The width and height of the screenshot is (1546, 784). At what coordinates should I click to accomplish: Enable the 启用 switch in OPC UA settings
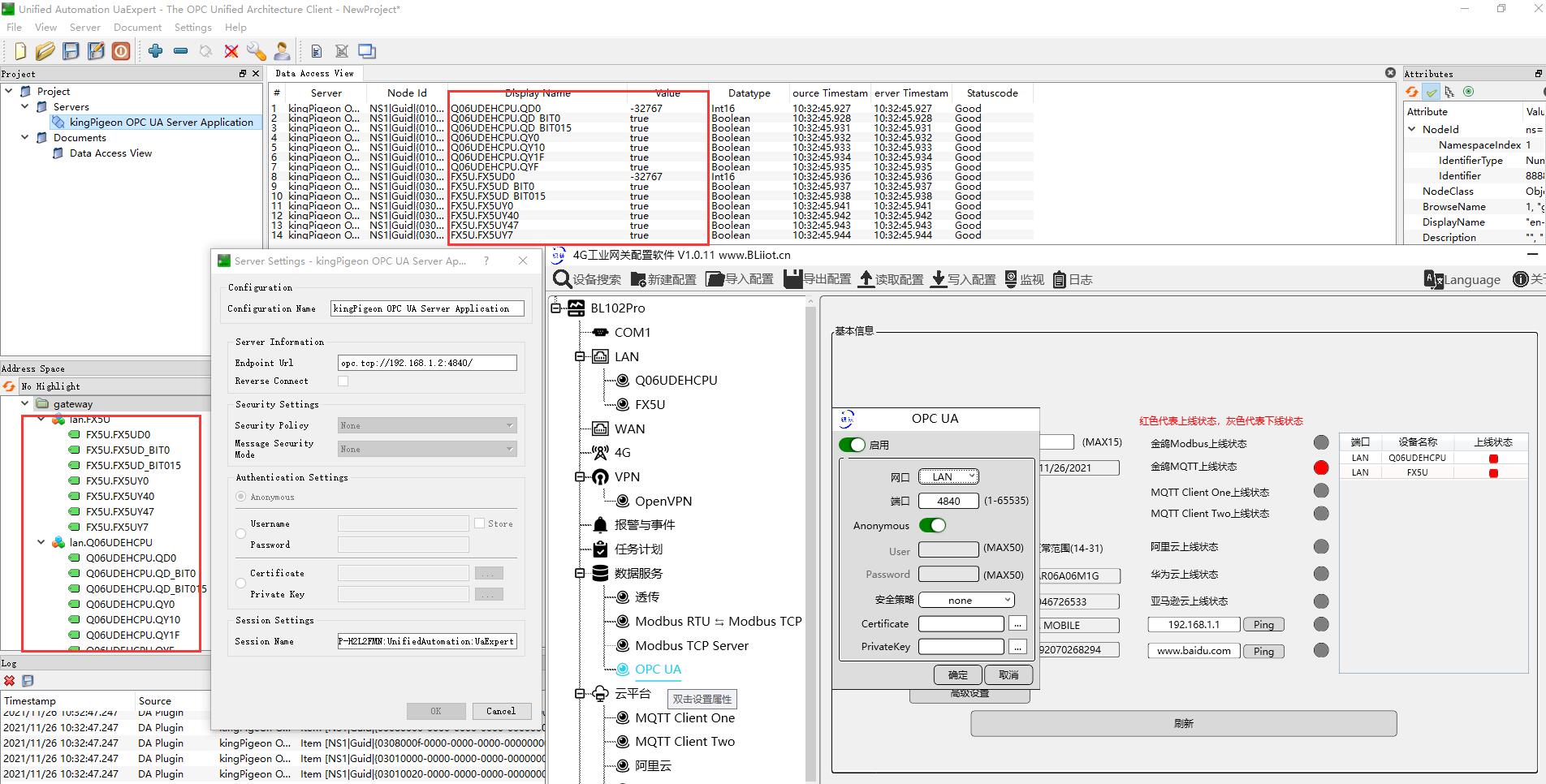tap(852, 445)
